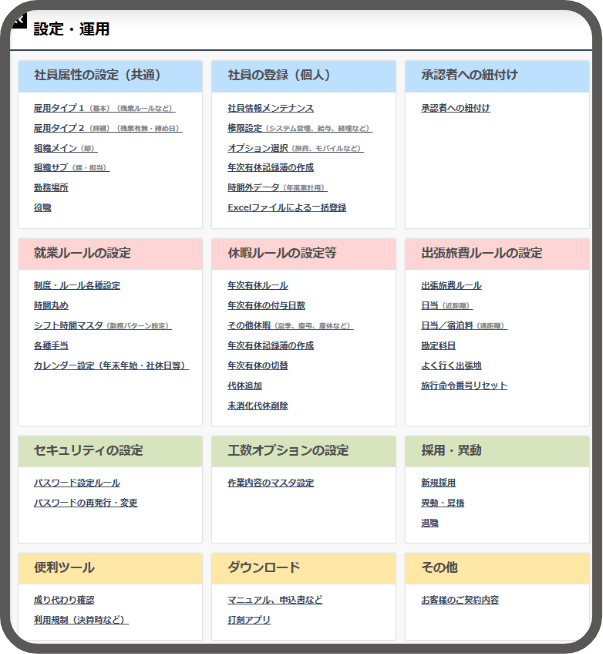Image resolution: width=603 pixels, height=654 pixels.
Task: Click the ダウンロード header
Action: (x=304, y=568)
